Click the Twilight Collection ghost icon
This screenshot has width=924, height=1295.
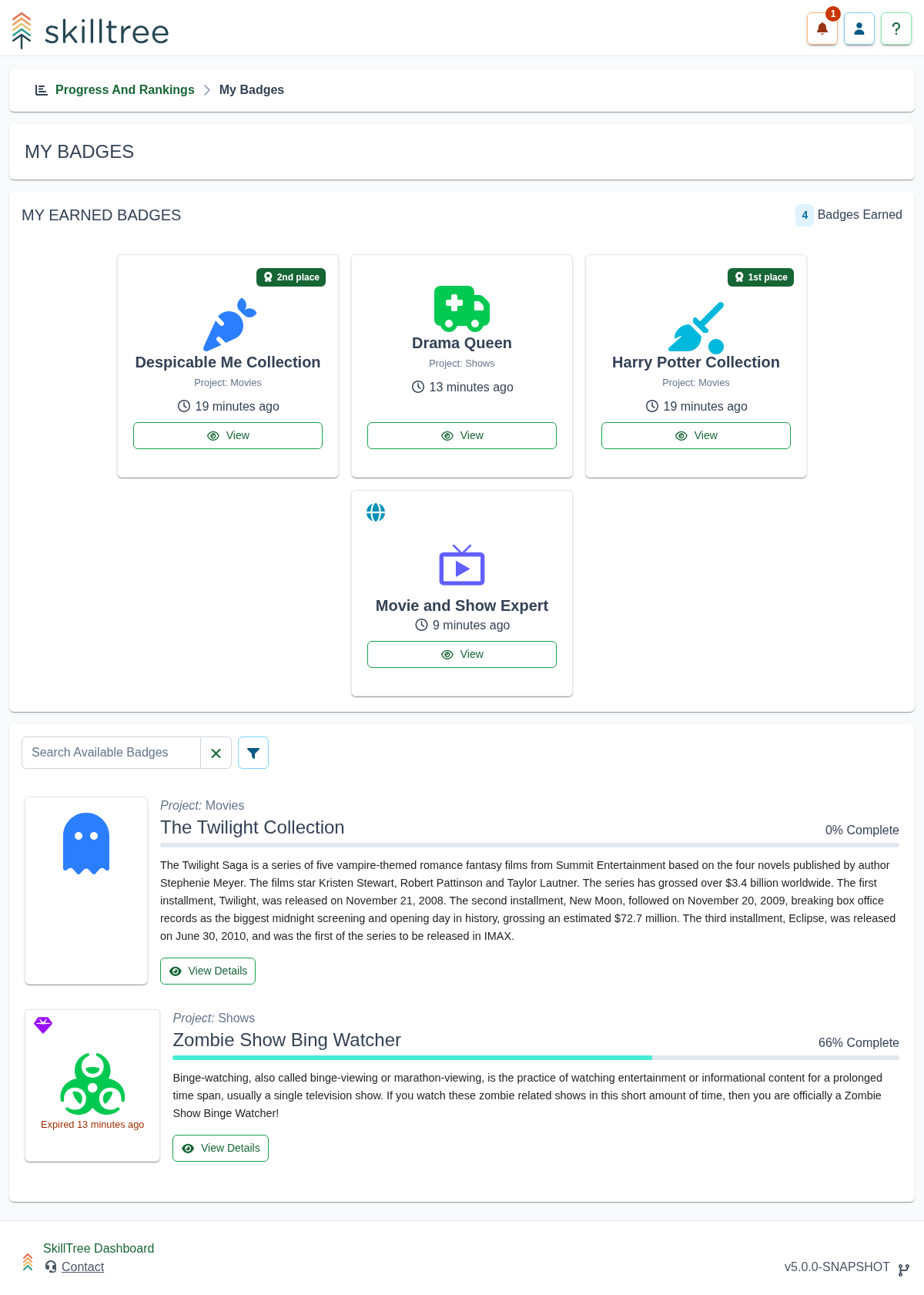click(x=86, y=844)
